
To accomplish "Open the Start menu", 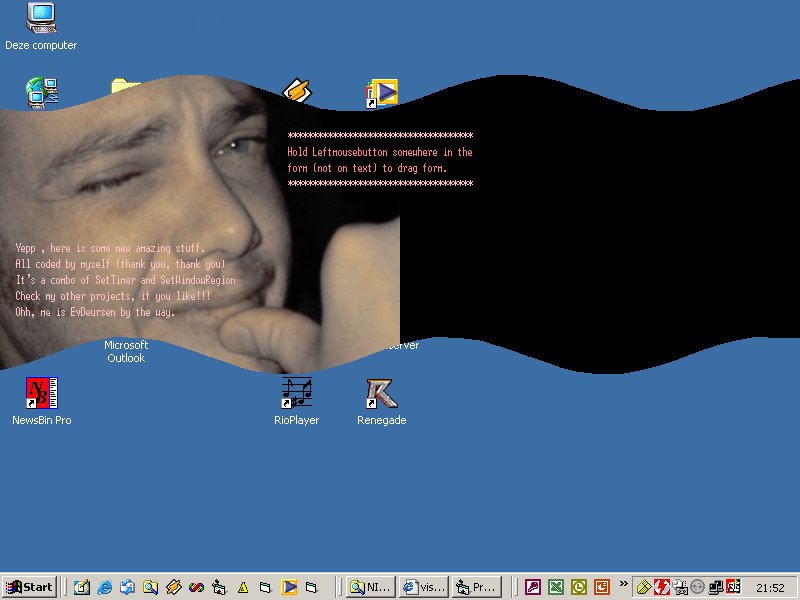I will point(30,587).
